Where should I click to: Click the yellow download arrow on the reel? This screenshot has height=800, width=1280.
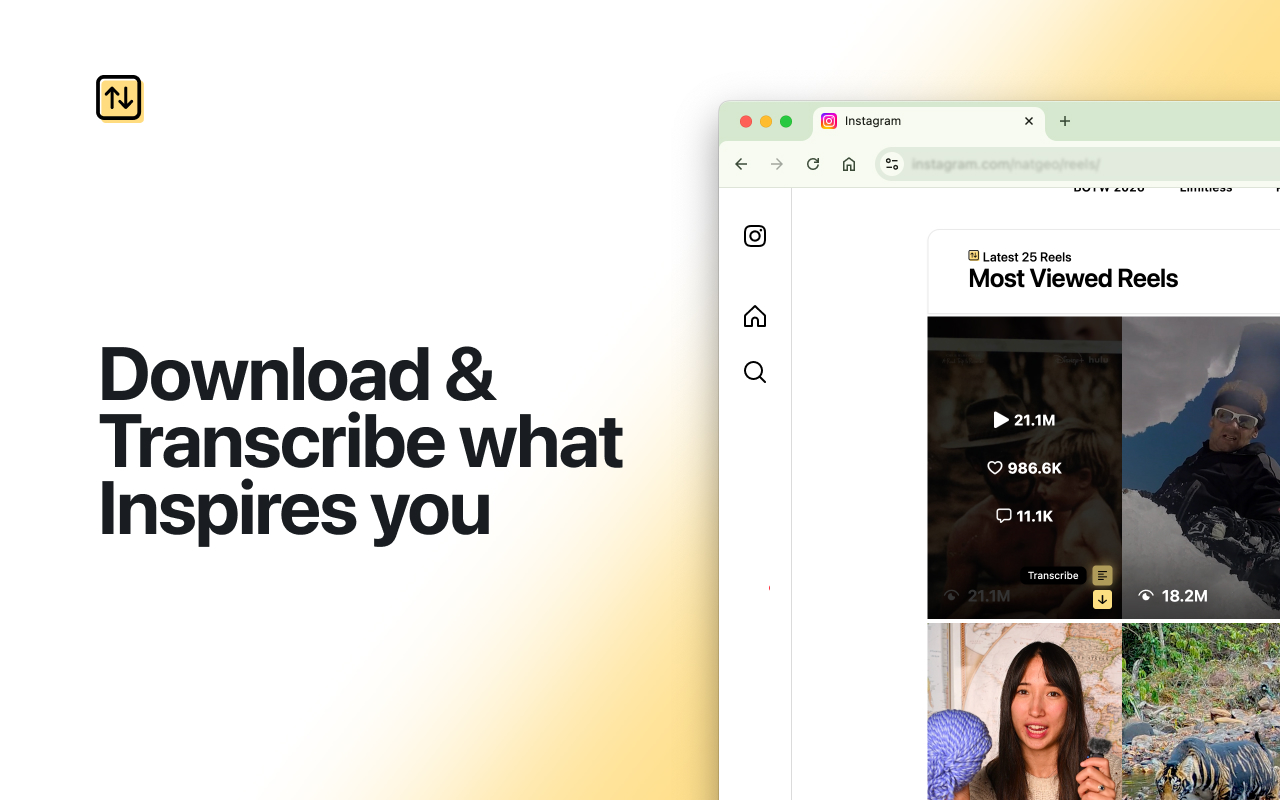click(1102, 599)
